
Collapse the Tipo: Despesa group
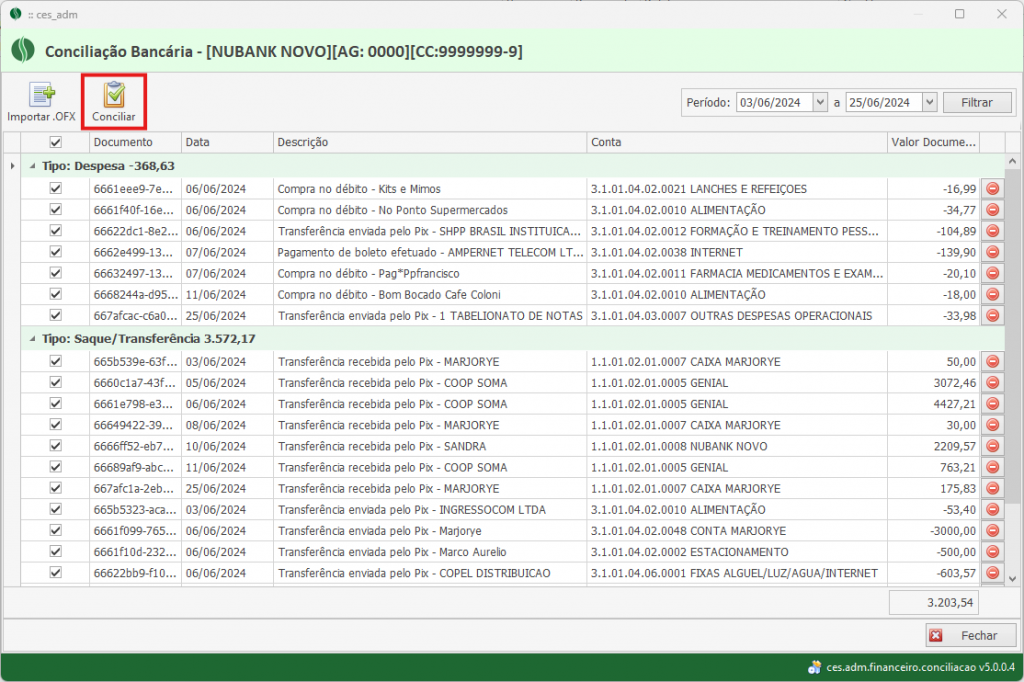tap(33, 166)
